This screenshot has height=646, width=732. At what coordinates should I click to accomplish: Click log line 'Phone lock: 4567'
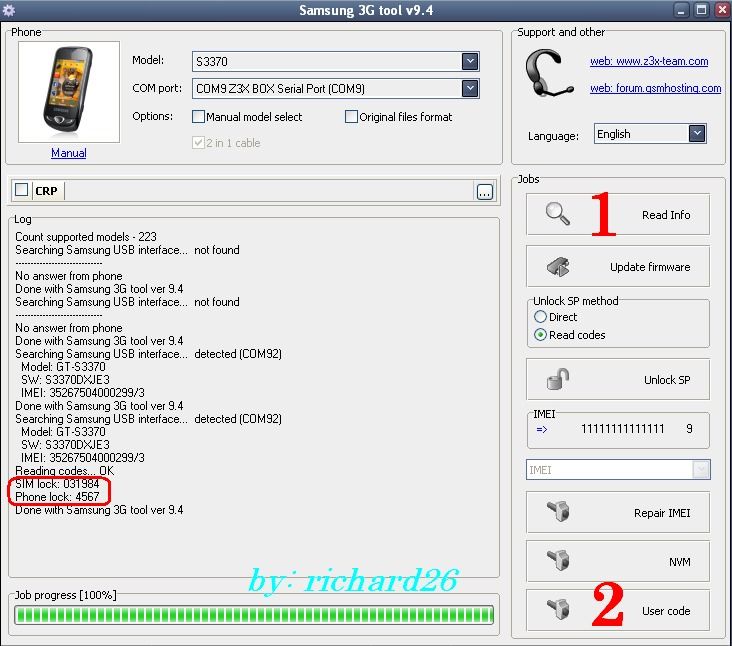pyautogui.click(x=57, y=497)
